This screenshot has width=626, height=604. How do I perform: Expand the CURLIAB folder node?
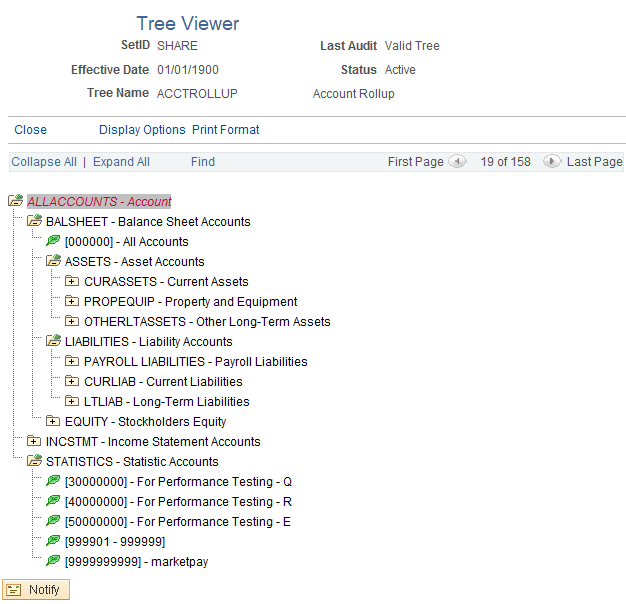click(x=72, y=381)
